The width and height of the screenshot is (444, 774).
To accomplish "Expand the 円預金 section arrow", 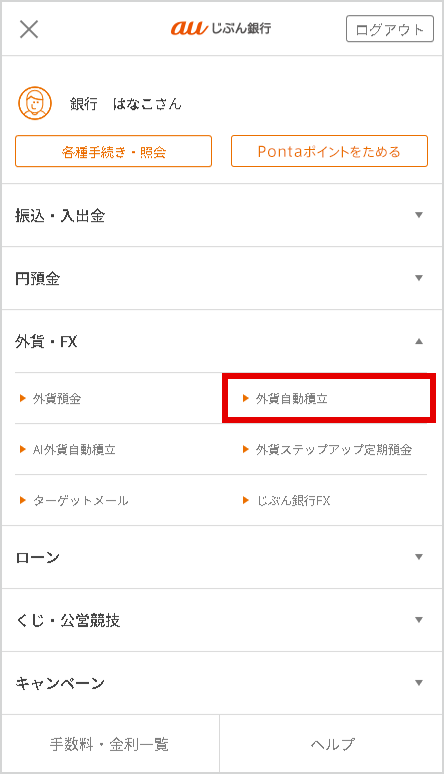I will tap(419, 278).
